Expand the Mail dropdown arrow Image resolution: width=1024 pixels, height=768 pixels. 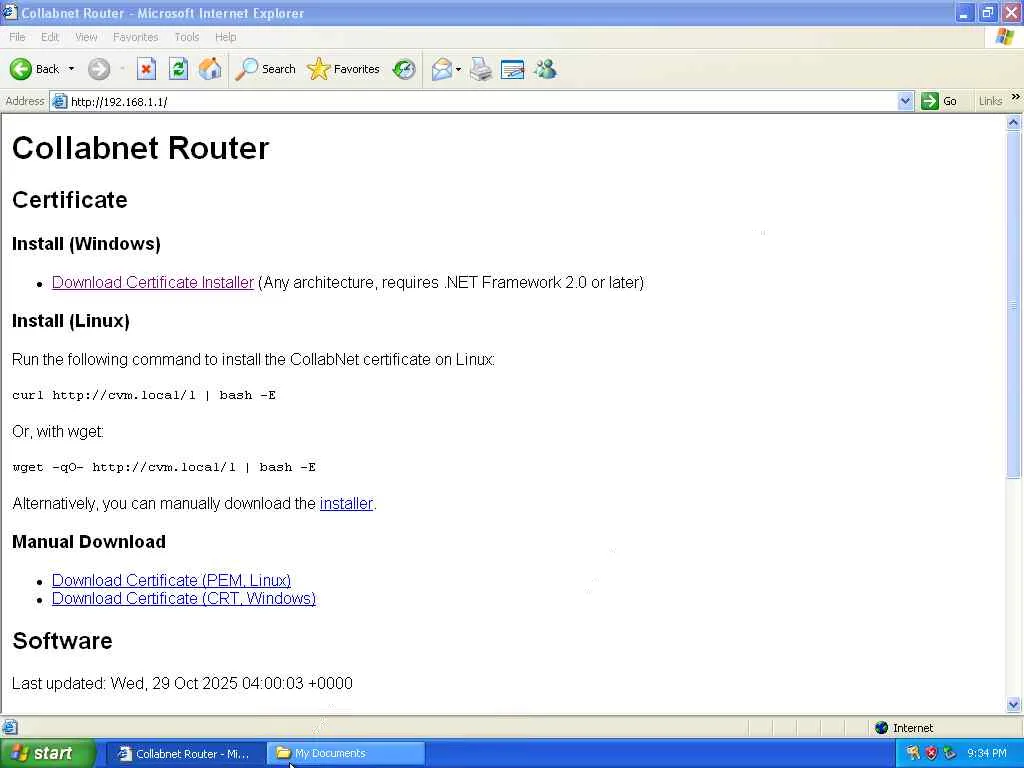pos(458,69)
